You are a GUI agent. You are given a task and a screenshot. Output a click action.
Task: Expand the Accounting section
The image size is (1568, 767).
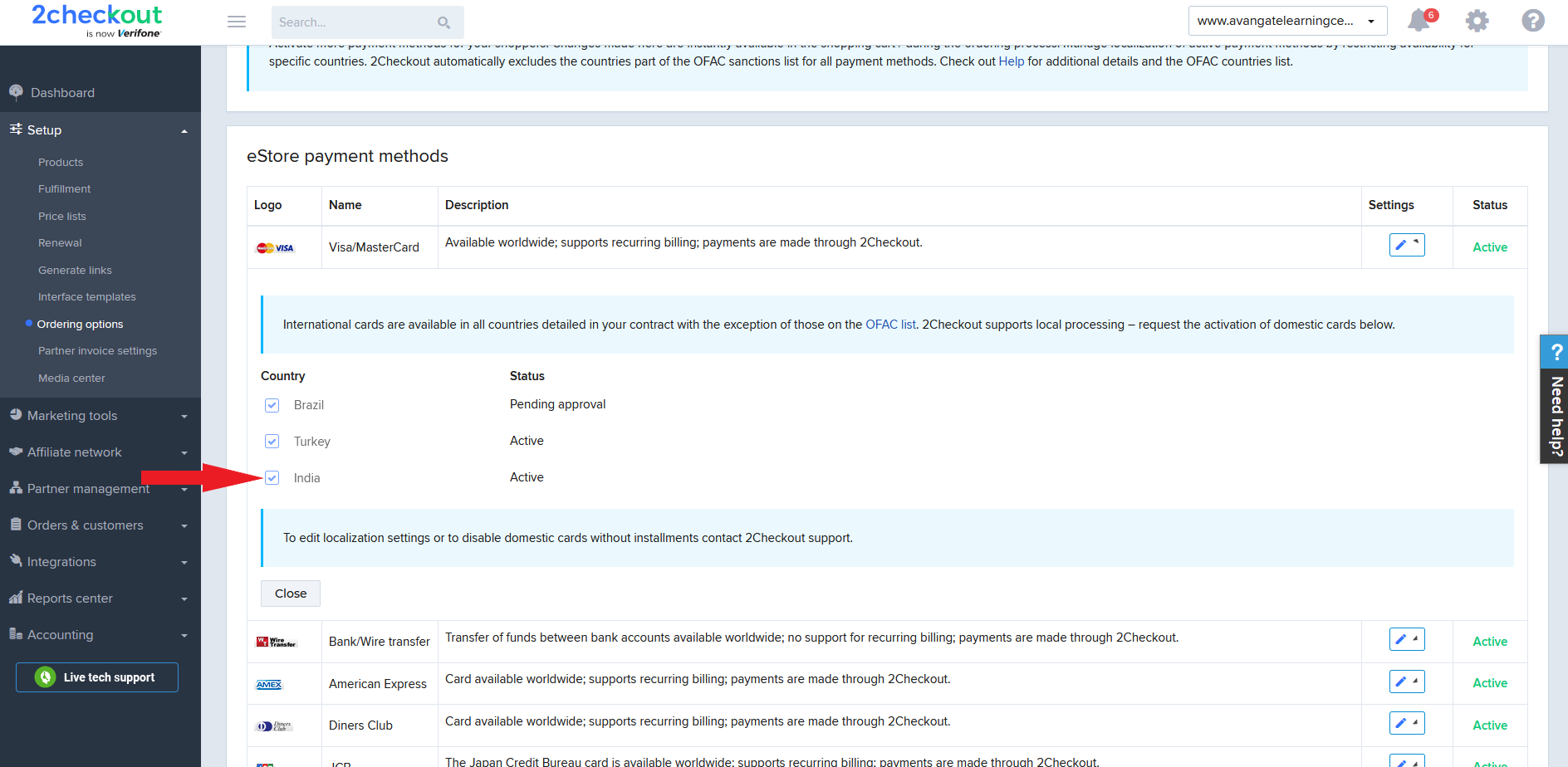tap(184, 636)
